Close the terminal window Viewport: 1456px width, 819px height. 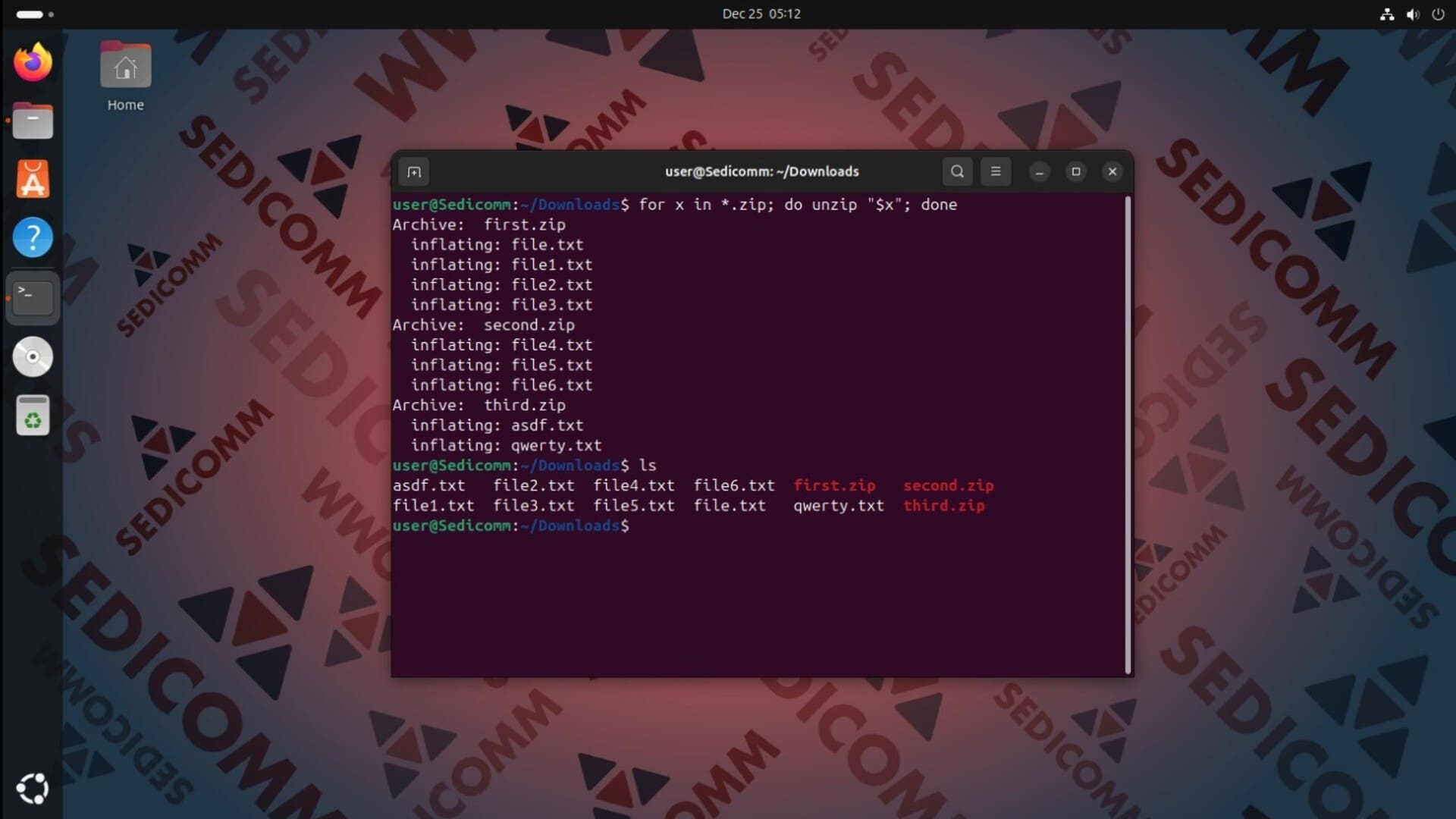click(1112, 172)
